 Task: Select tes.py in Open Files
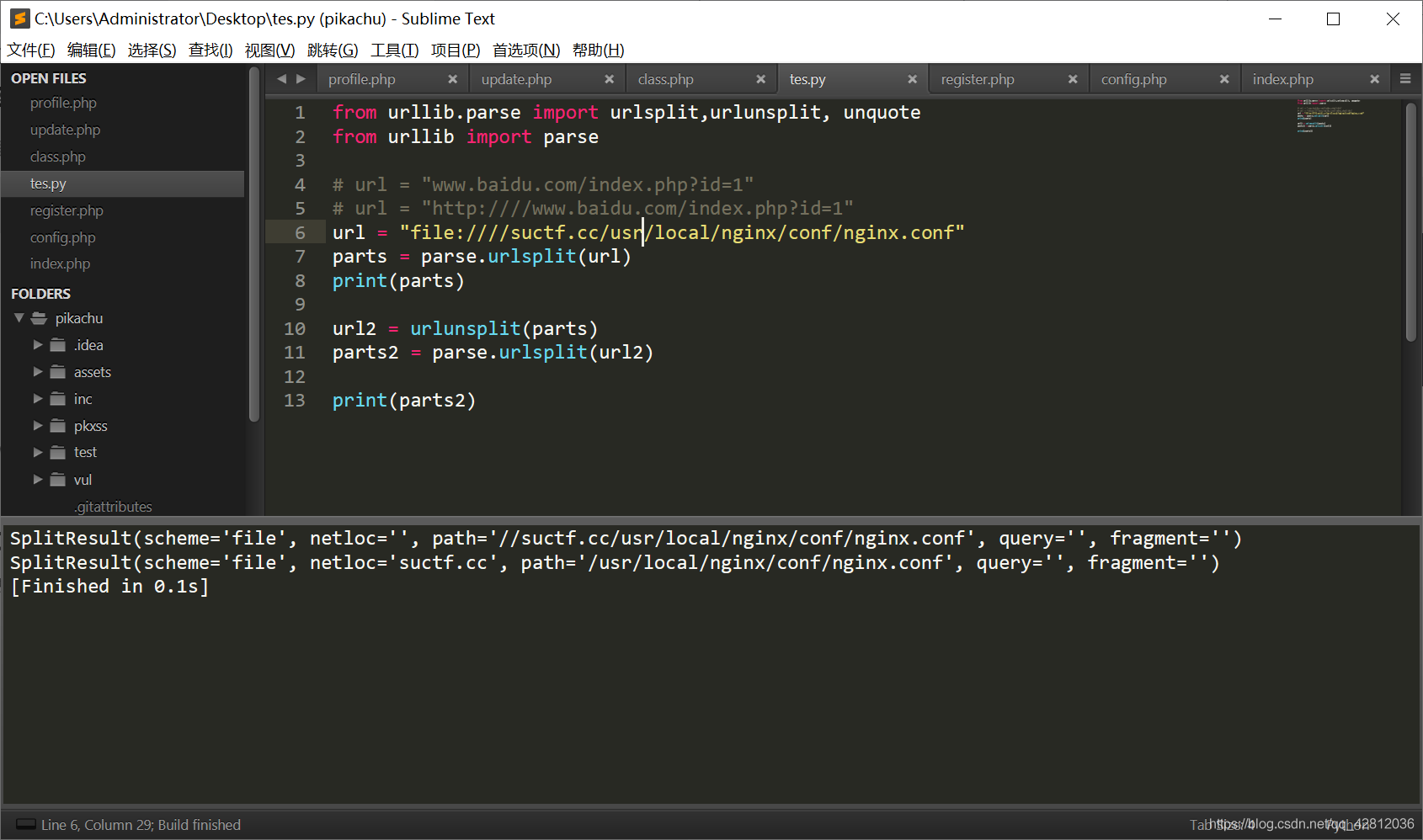[x=123, y=183]
